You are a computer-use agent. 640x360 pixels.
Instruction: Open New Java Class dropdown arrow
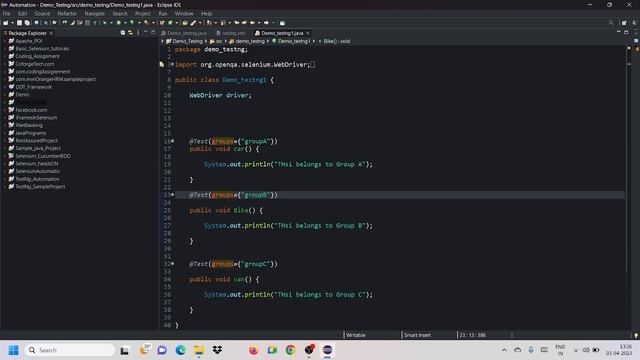click(176, 23)
